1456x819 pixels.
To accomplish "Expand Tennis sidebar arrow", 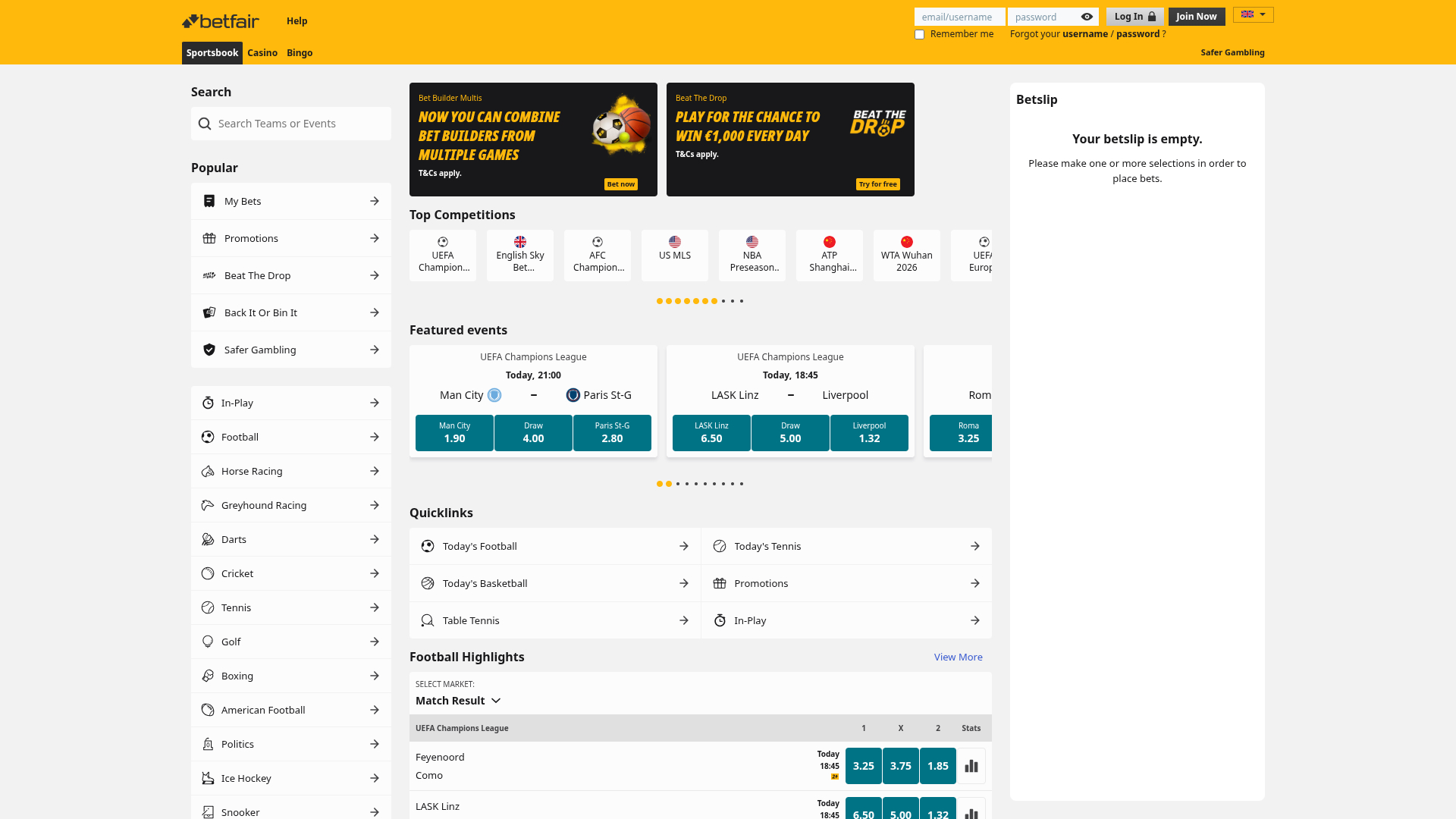I will pos(375,607).
